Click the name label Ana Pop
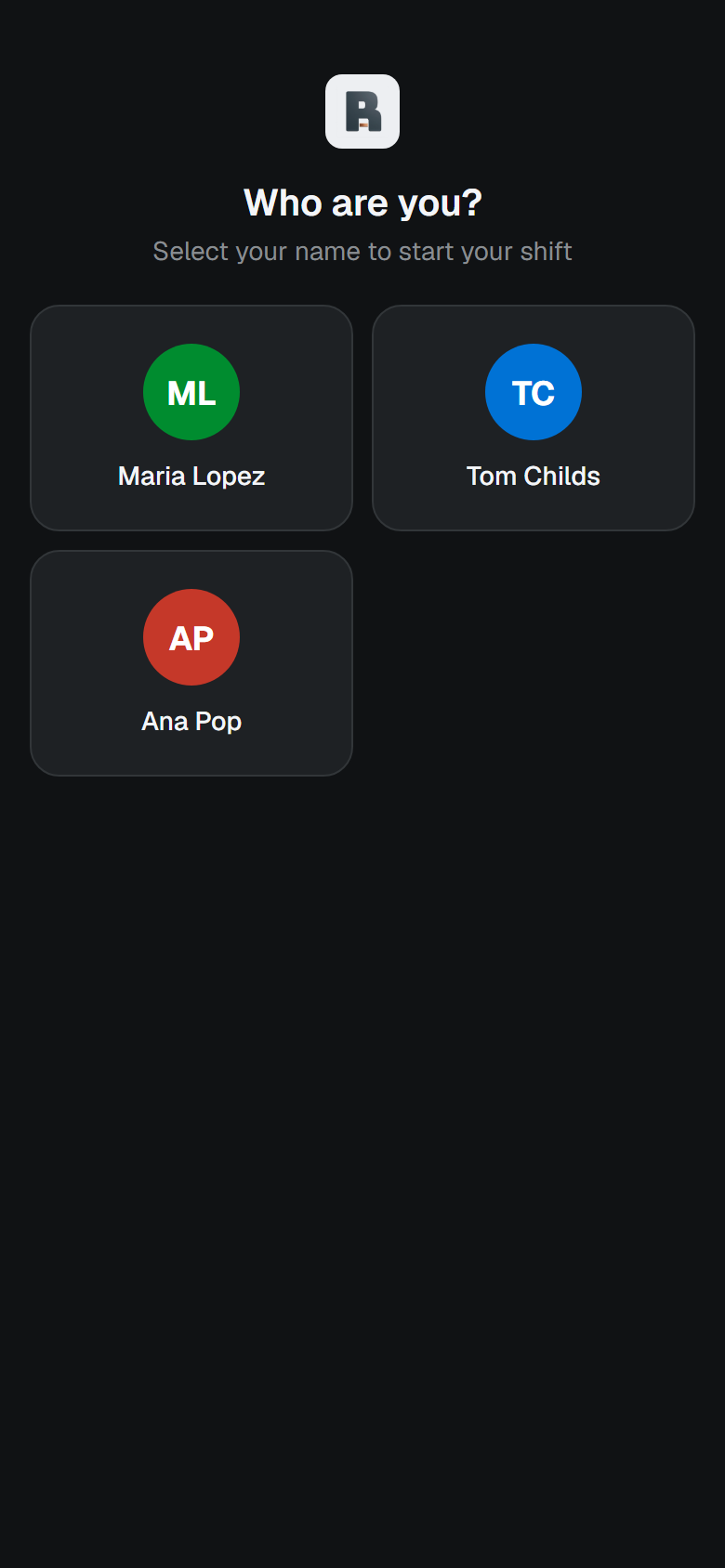725x1568 pixels. [191, 722]
